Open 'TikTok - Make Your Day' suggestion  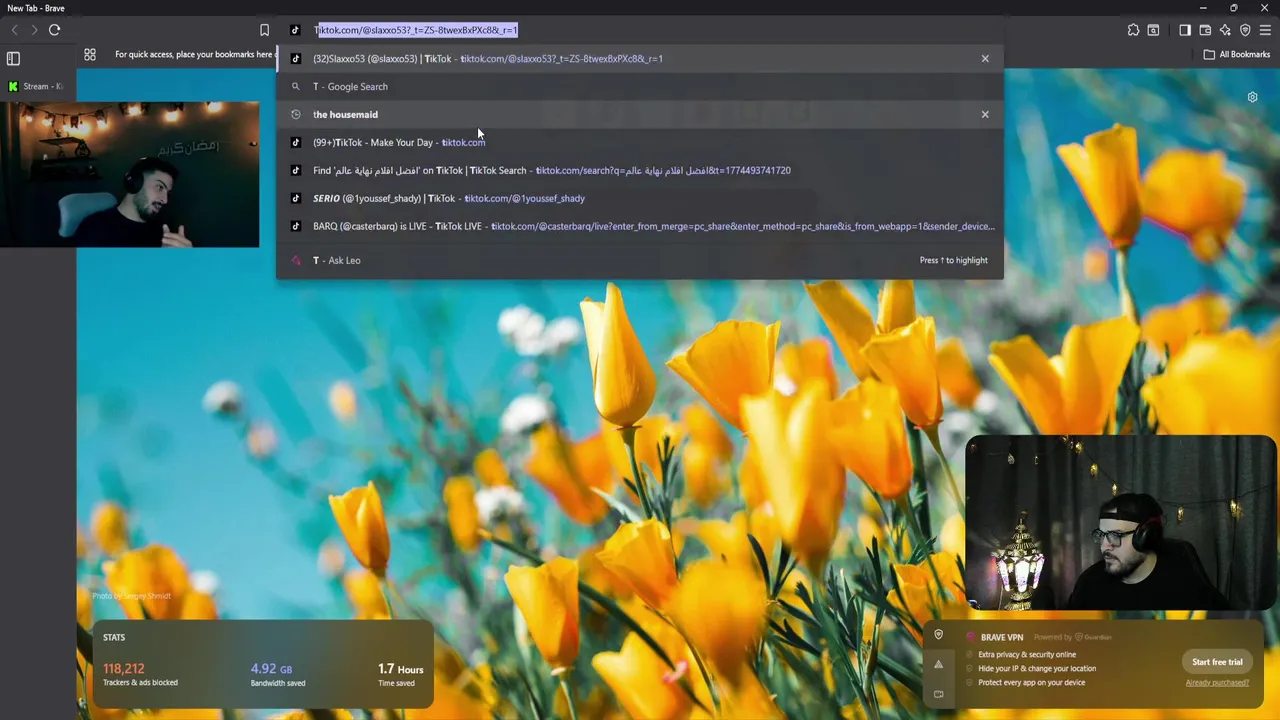640,142
